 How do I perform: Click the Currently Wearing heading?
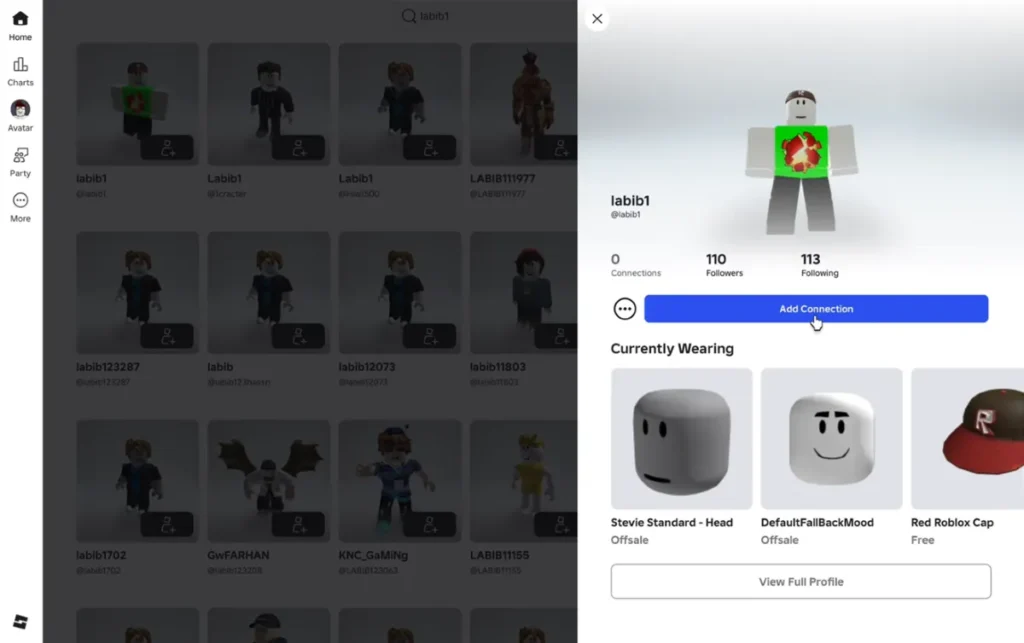point(672,349)
